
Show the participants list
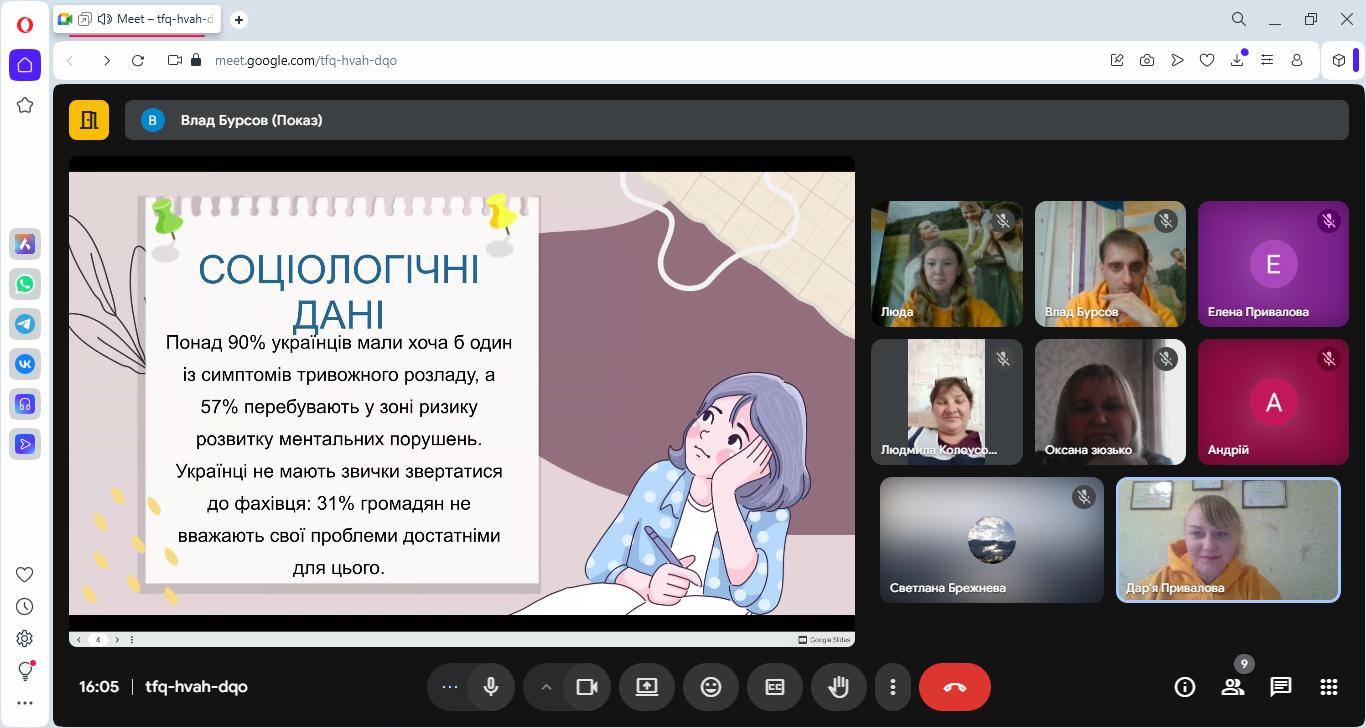point(1232,687)
